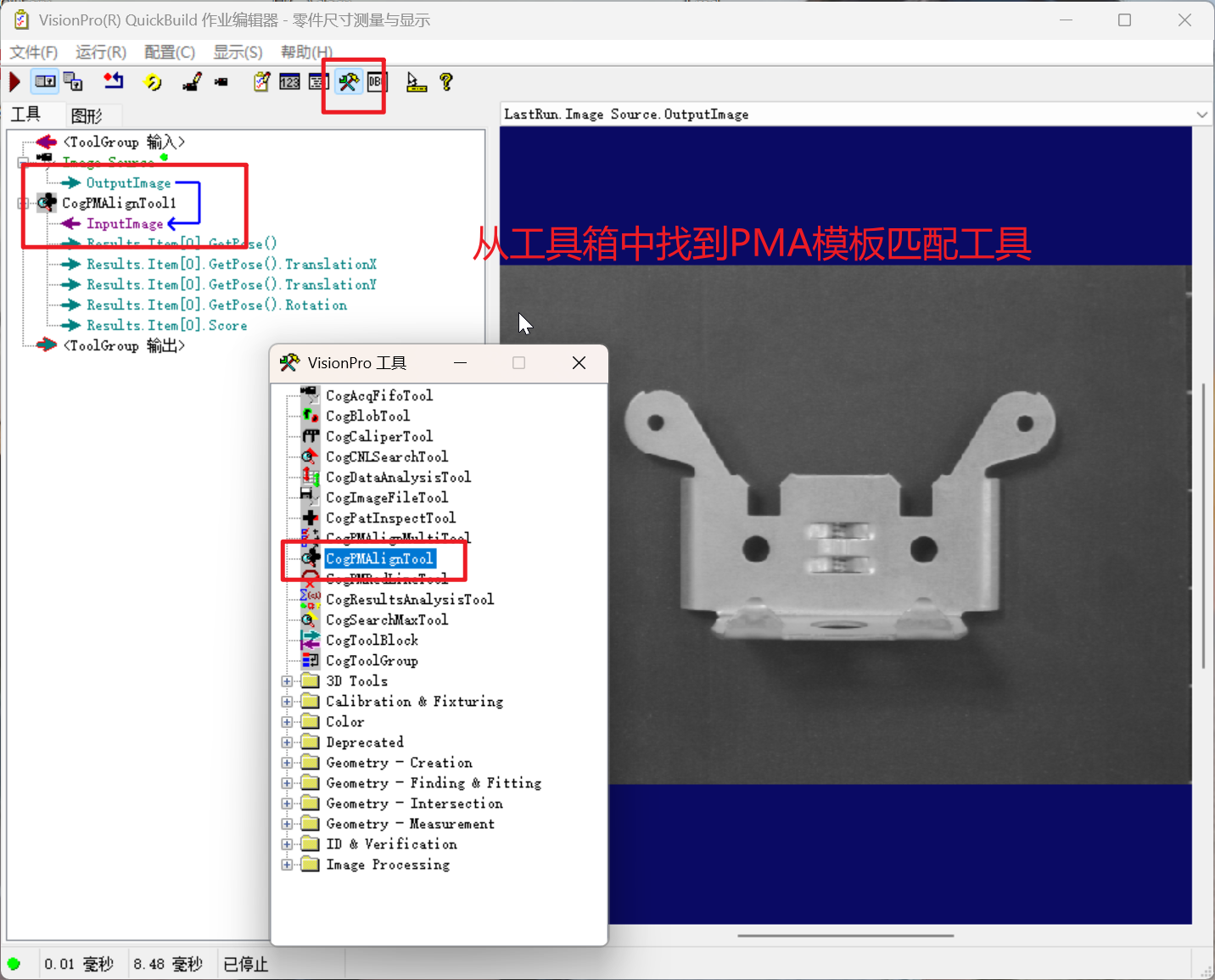Open the 帮助(H) menu
Viewport: 1215px width, 980px height.
pos(306,53)
